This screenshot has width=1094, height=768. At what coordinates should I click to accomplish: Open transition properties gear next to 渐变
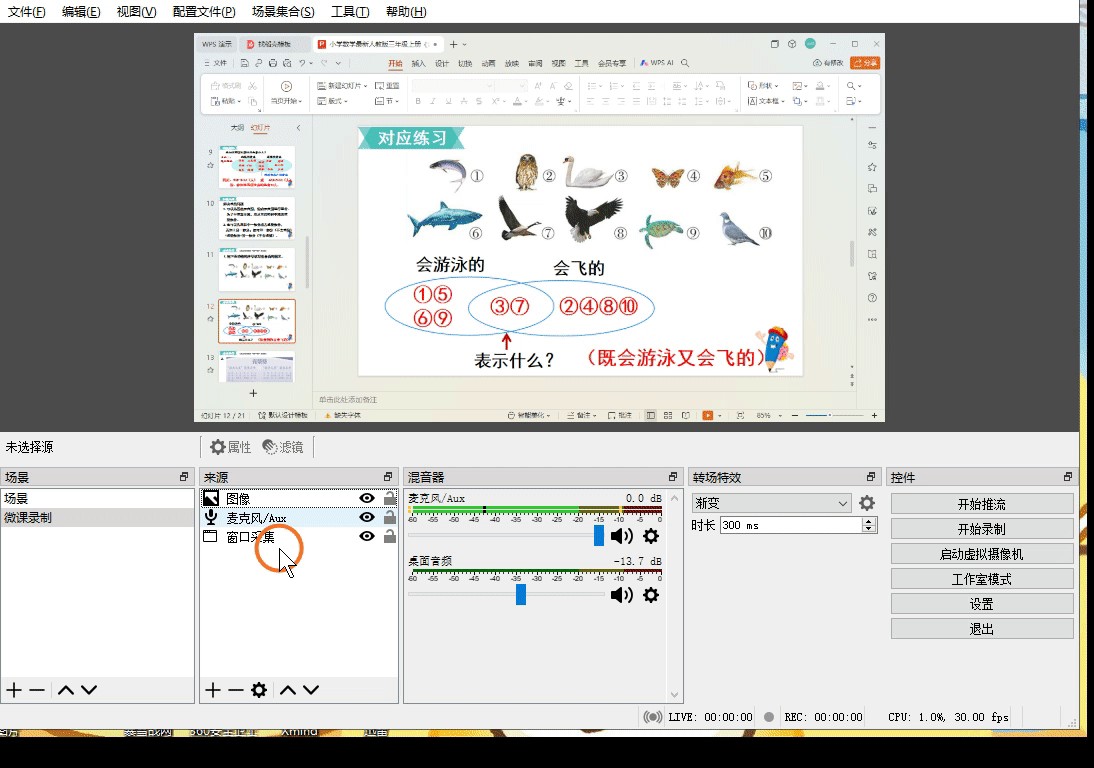pos(867,503)
